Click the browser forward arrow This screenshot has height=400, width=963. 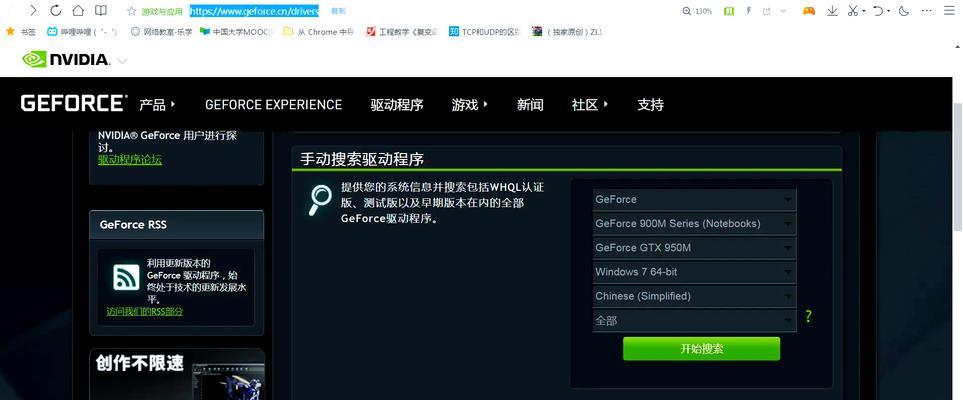pyautogui.click(x=33, y=10)
